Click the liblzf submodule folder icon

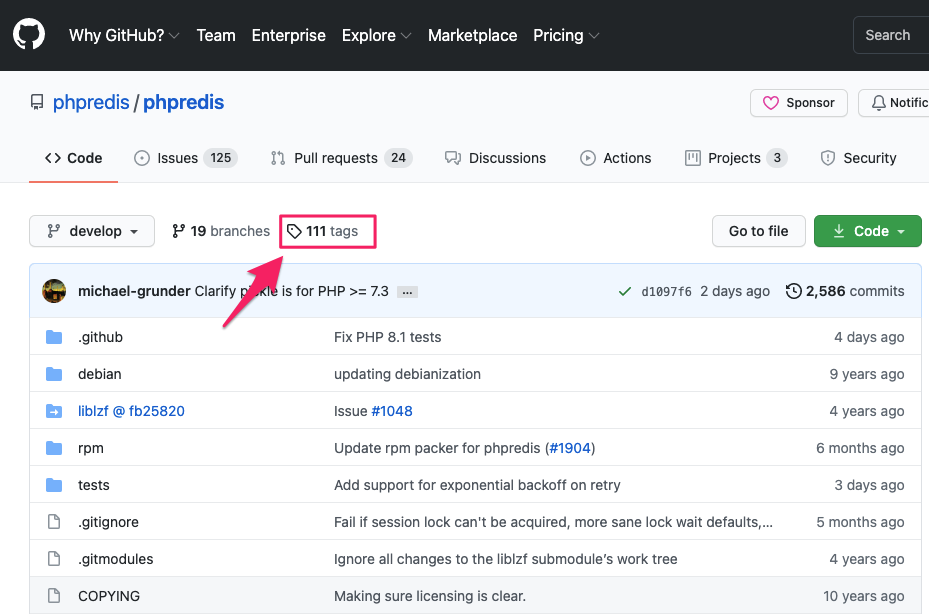click(54, 411)
